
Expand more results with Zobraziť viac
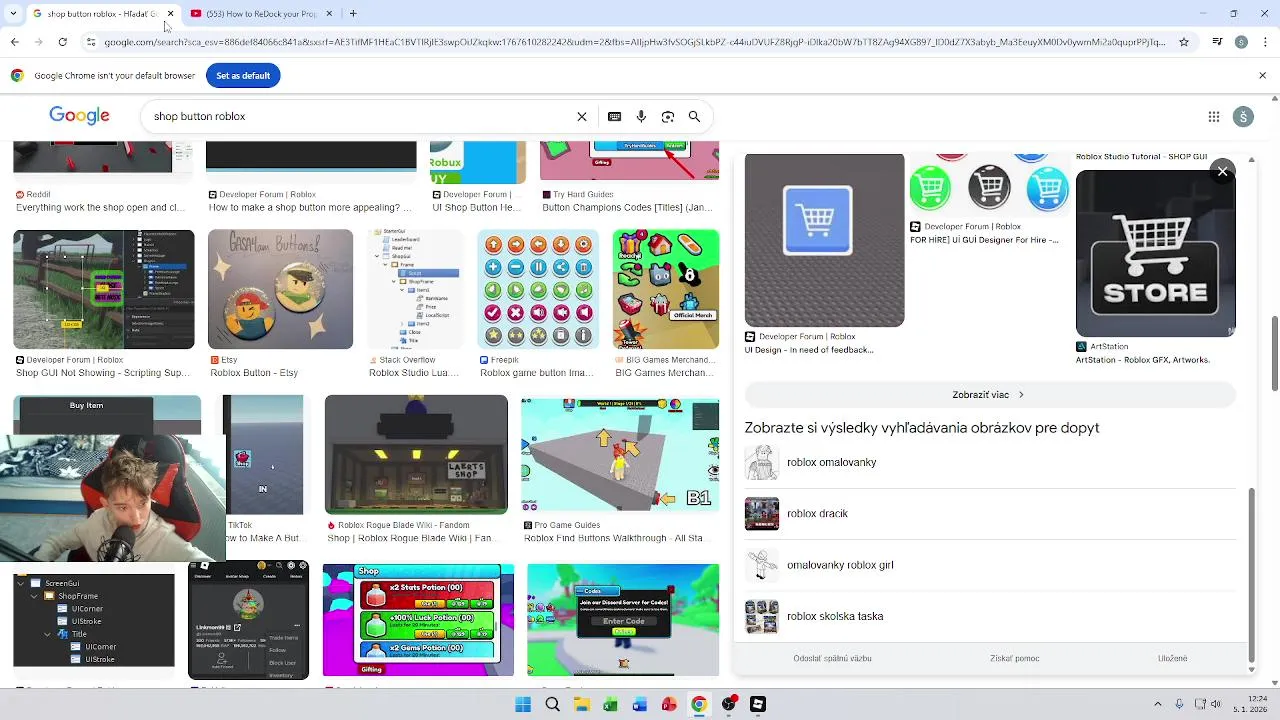coord(990,395)
